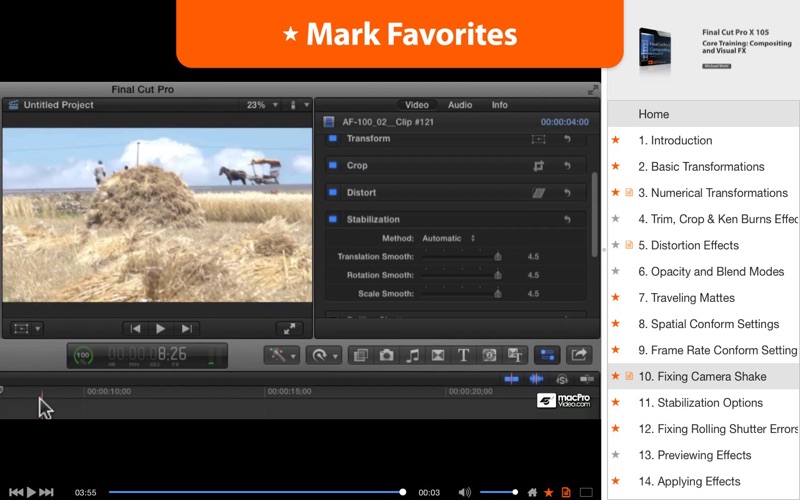
Task: Open the Photos browser camera icon
Action: pos(386,355)
